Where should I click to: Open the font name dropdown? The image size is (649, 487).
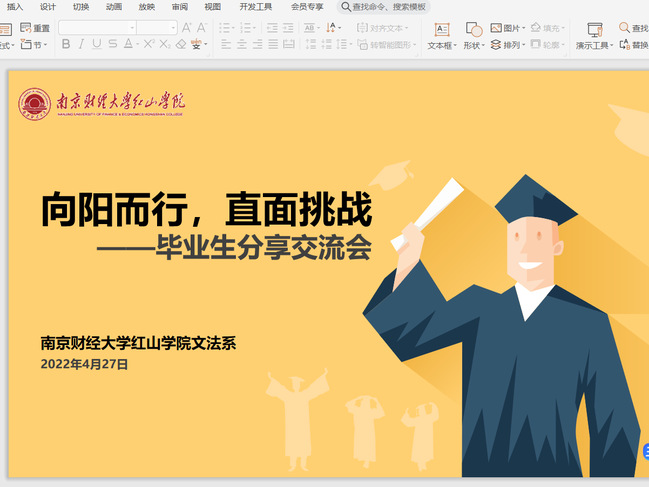pyautogui.click(x=131, y=28)
